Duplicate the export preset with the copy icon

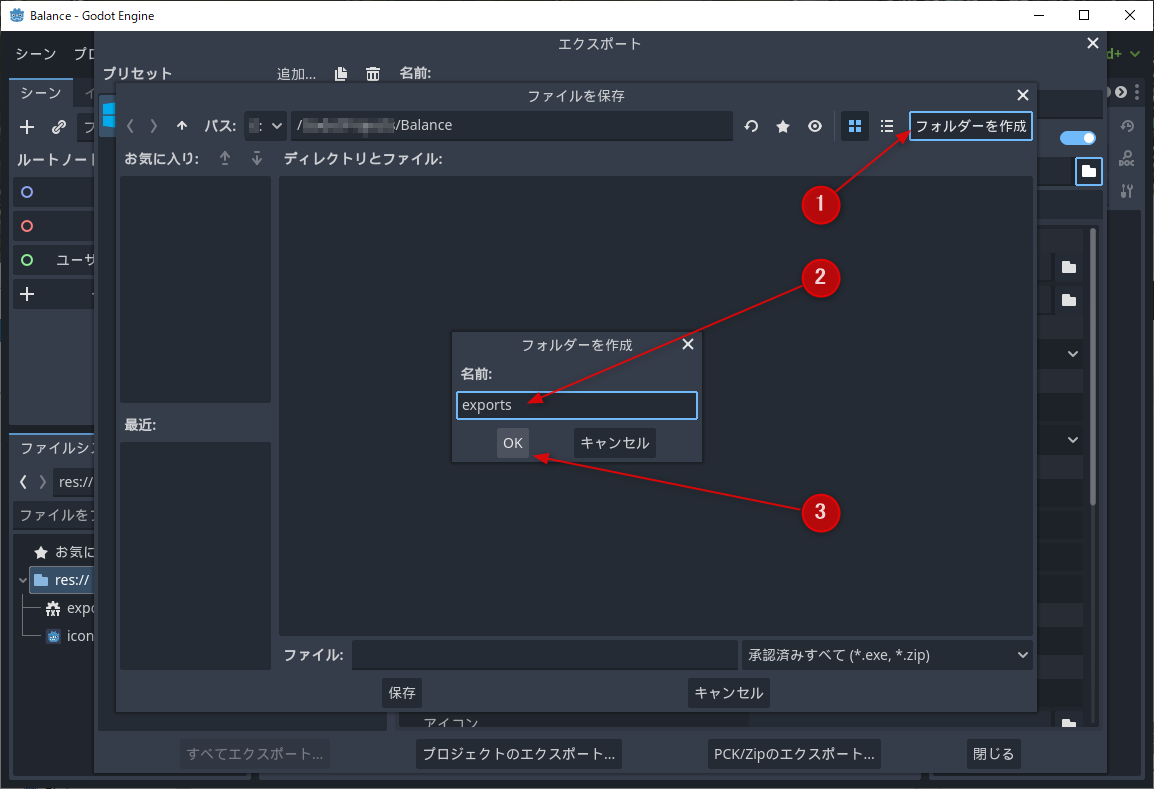click(x=340, y=73)
